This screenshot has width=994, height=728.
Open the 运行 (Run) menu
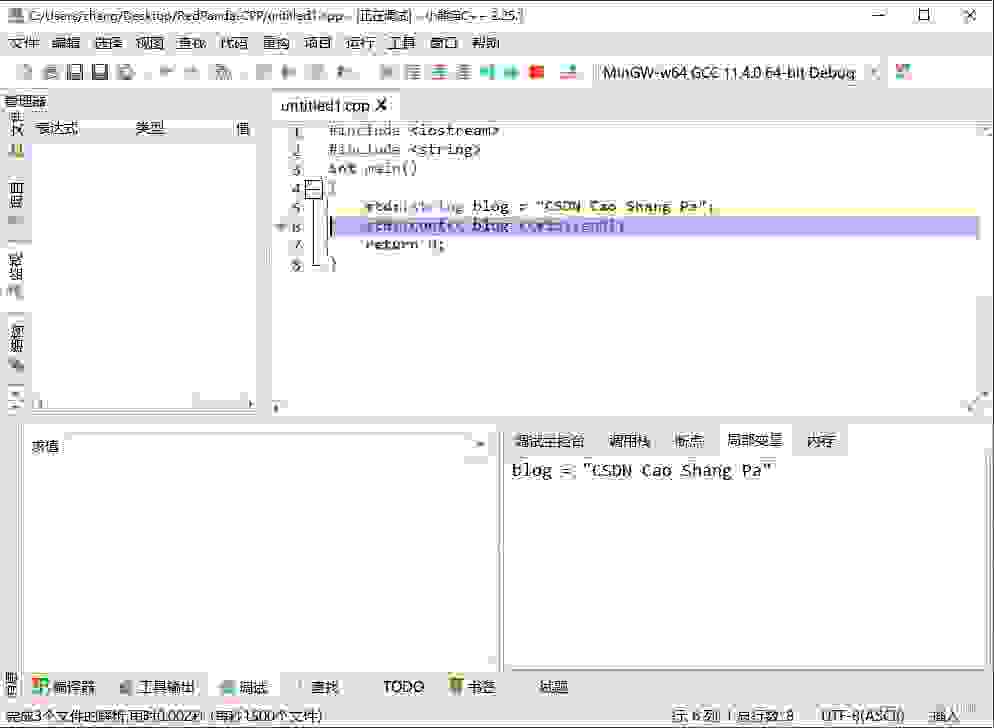(359, 43)
